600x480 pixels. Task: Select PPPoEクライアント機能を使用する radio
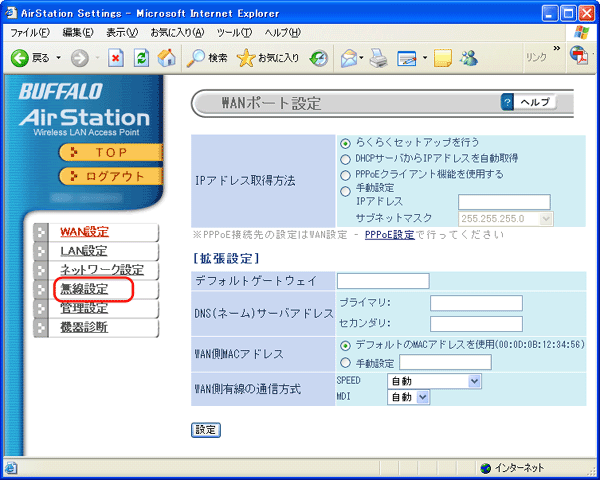[345, 175]
